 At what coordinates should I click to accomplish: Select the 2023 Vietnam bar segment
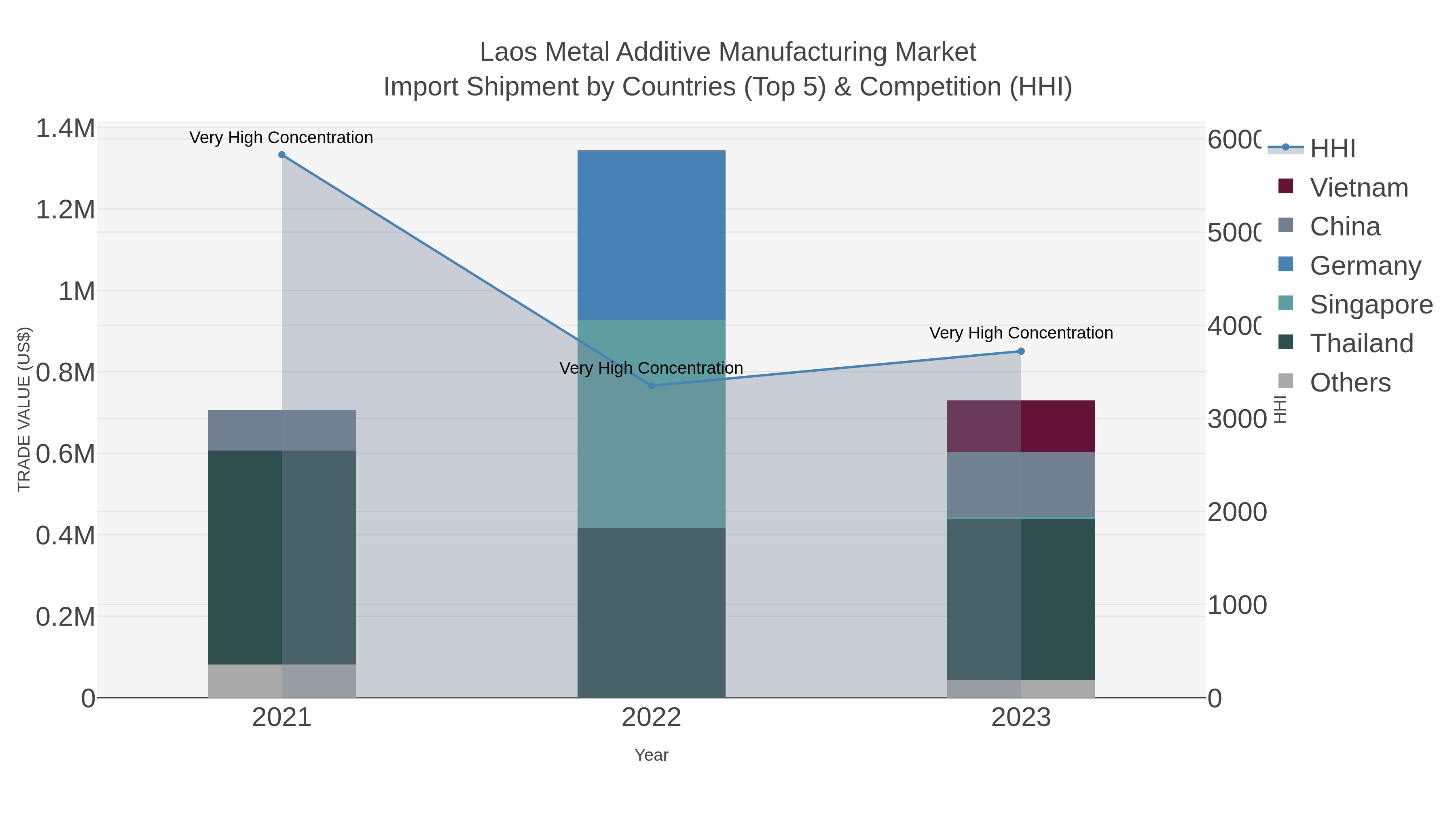1021,426
